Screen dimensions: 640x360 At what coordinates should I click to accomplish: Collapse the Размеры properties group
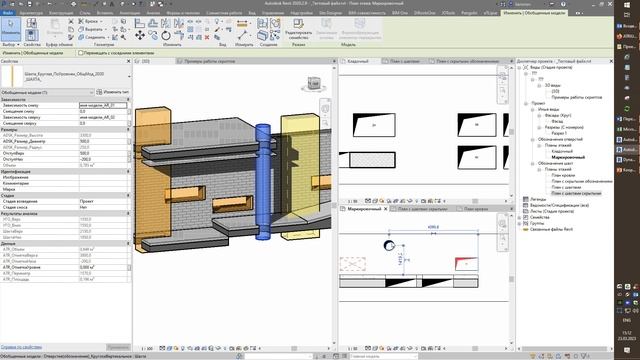pos(128,129)
